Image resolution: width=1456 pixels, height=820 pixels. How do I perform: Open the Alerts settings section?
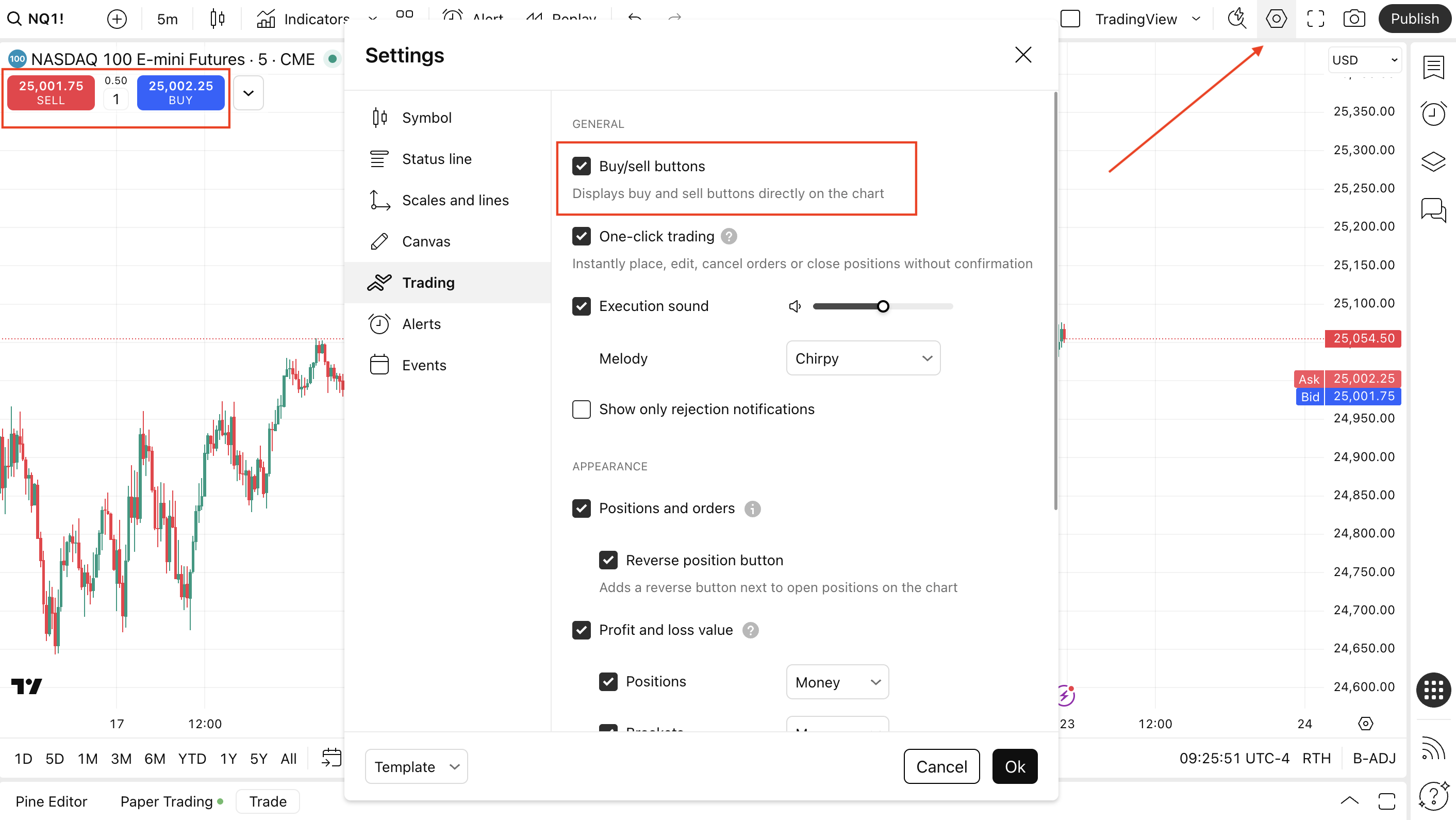pyautogui.click(x=421, y=324)
